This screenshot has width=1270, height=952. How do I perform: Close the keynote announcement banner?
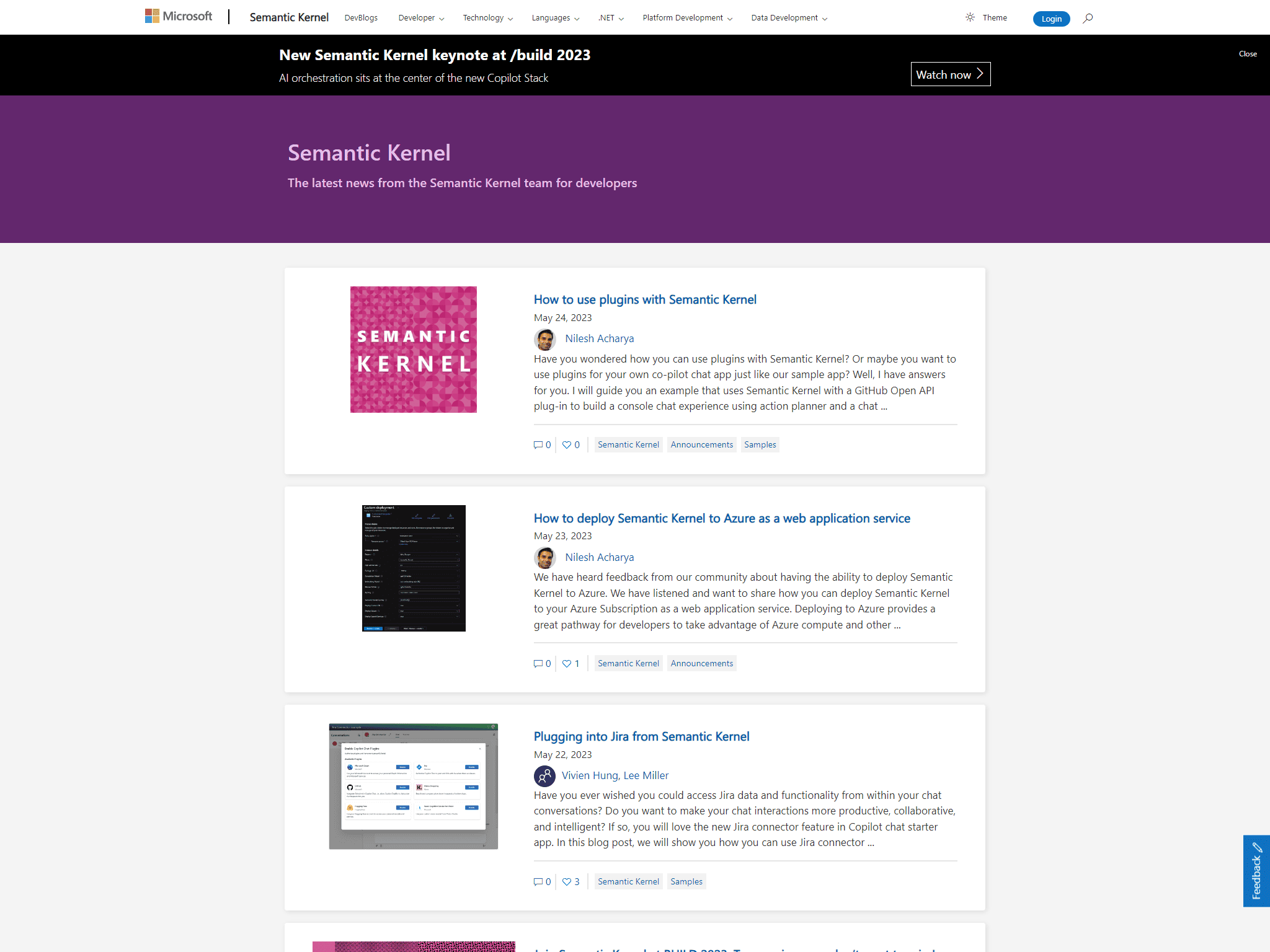click(1248, 54)
